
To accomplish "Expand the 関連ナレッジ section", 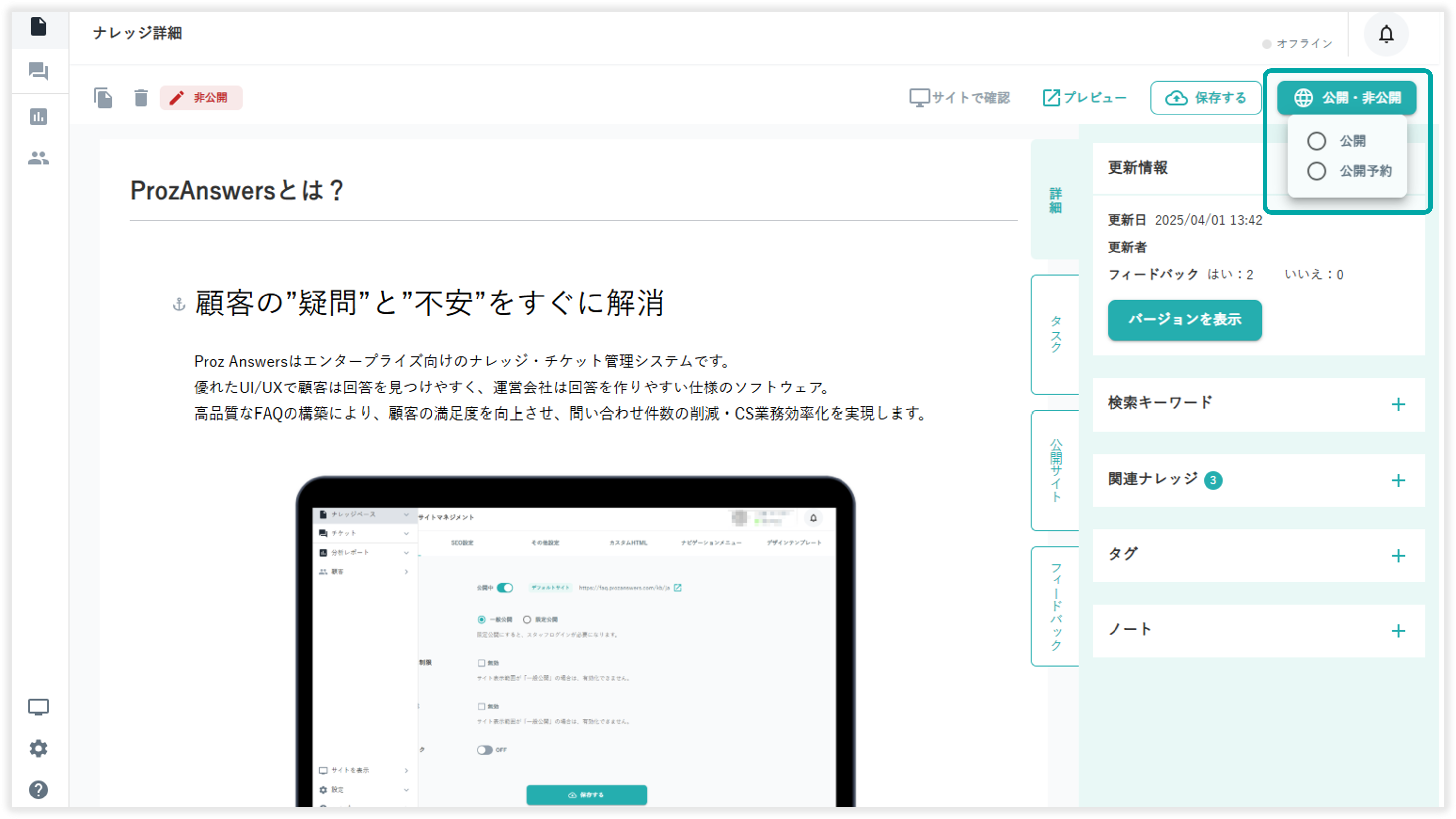I will pos(1398,481).
